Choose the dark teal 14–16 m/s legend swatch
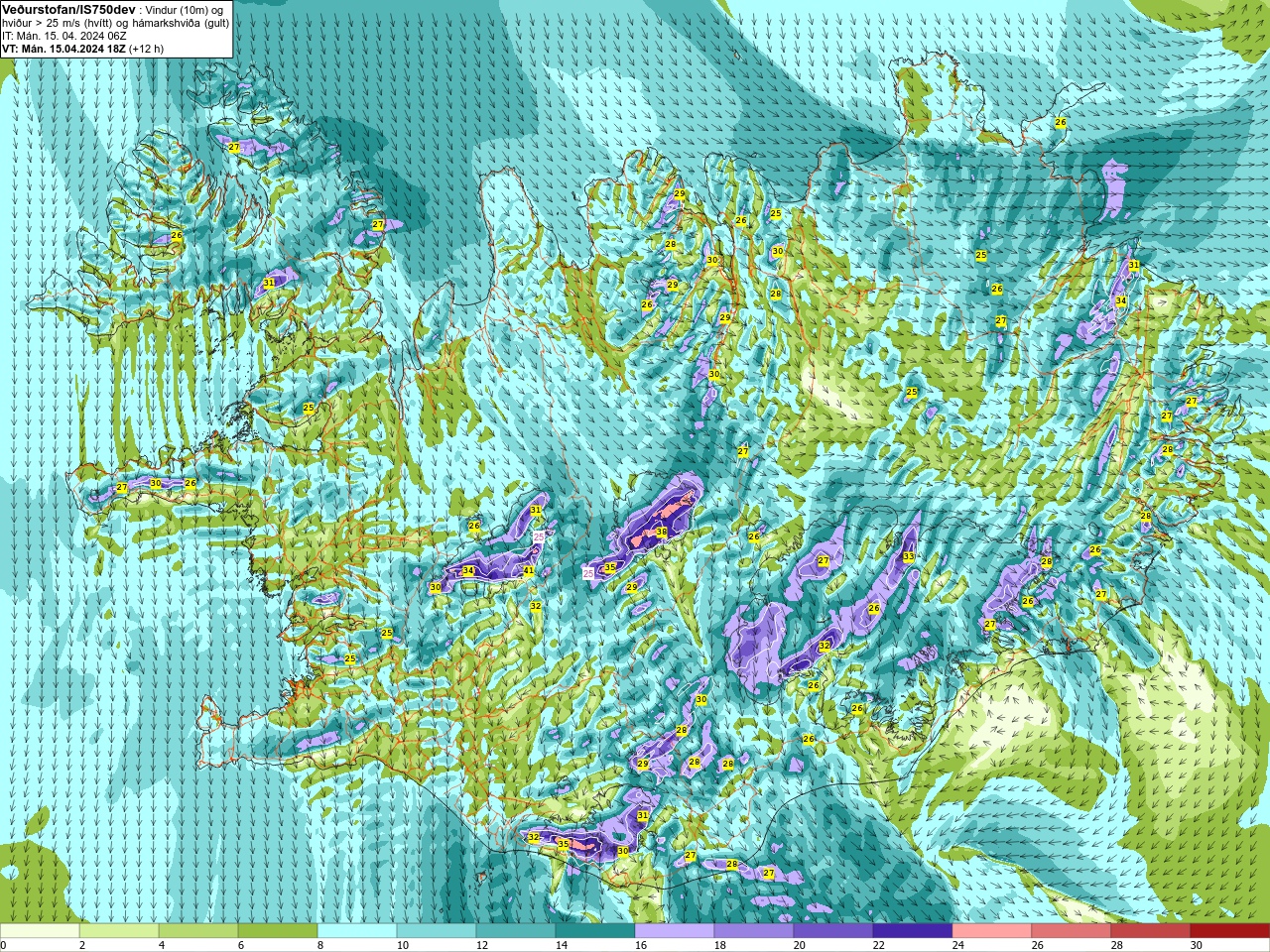 pos(595,931)
